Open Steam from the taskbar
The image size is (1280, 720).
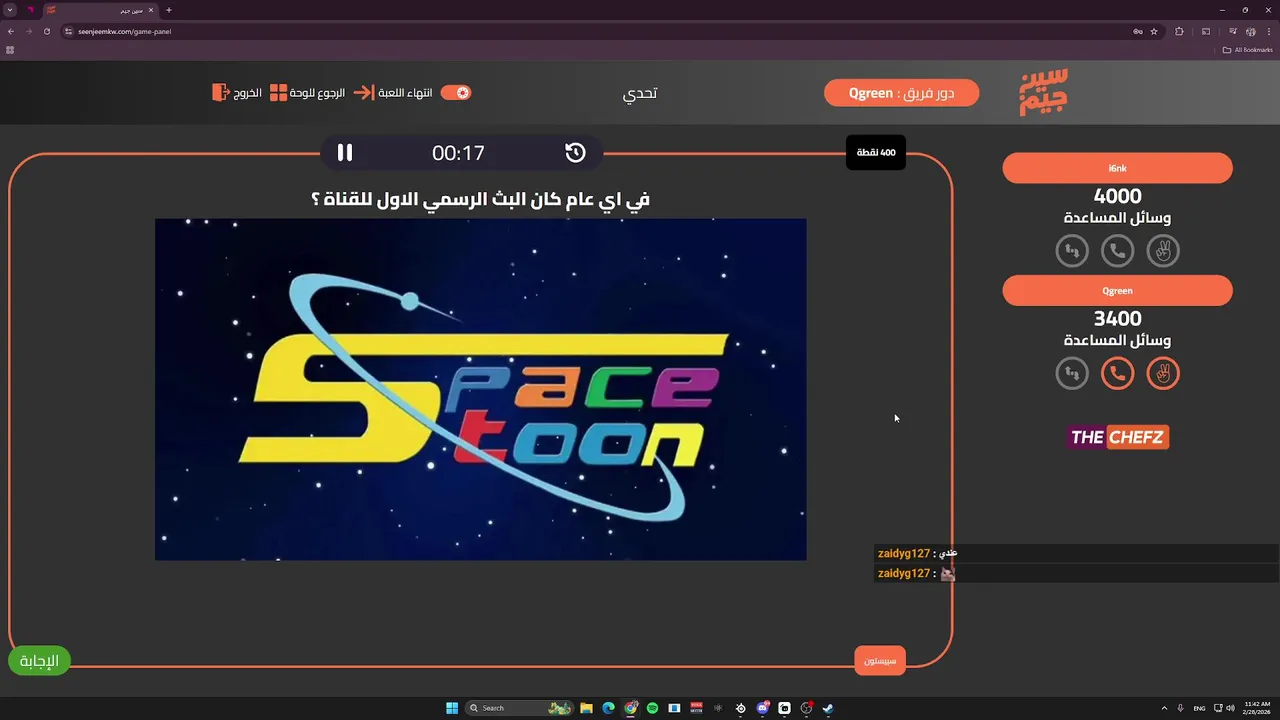pyautogui.click(x=828, y=708)
